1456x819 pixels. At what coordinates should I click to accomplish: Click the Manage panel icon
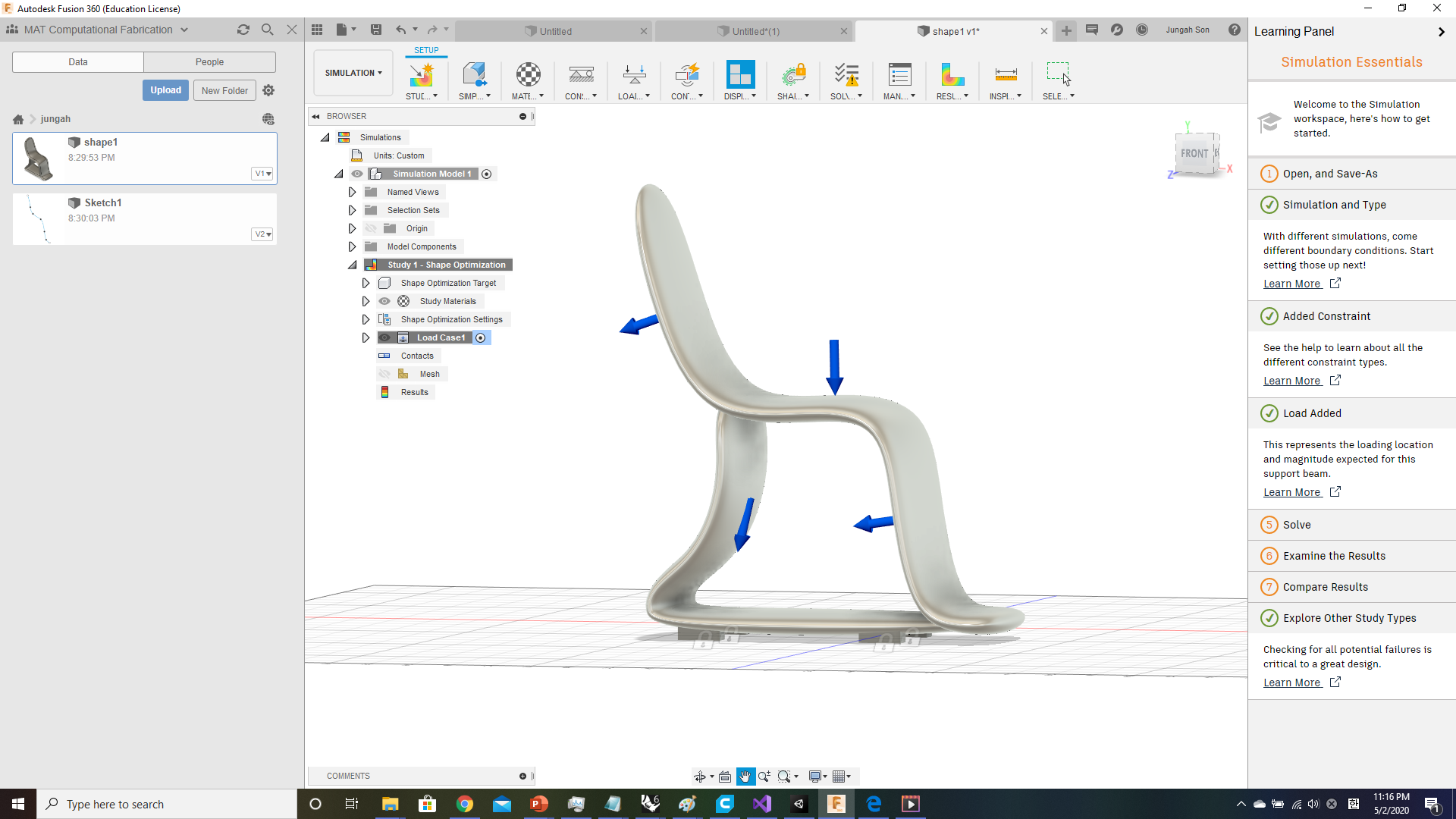[899, 76]
